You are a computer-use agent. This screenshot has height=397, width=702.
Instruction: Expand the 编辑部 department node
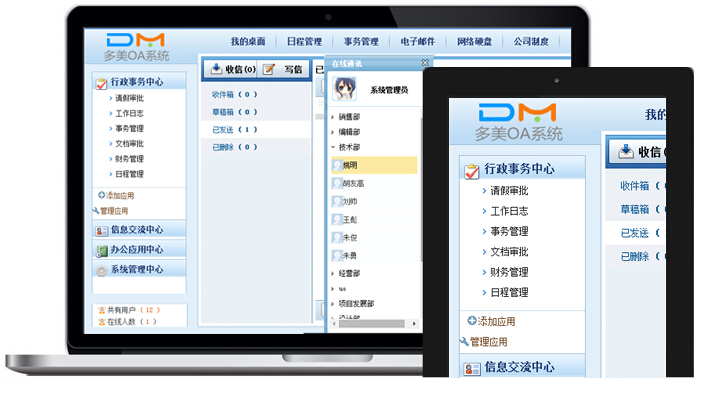click(x=333, y=132)
